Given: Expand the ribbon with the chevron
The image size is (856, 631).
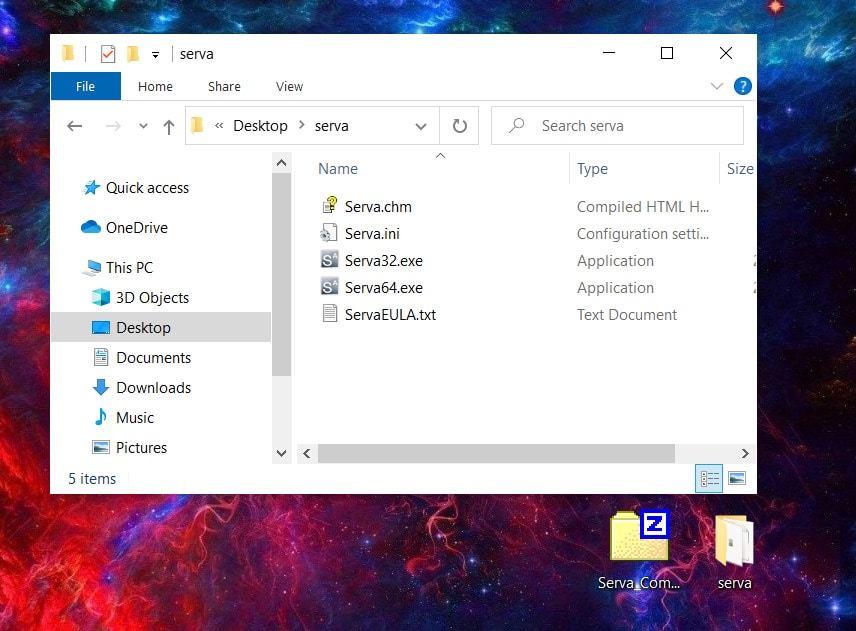Looking at the screenshot, I should point(717,86).
